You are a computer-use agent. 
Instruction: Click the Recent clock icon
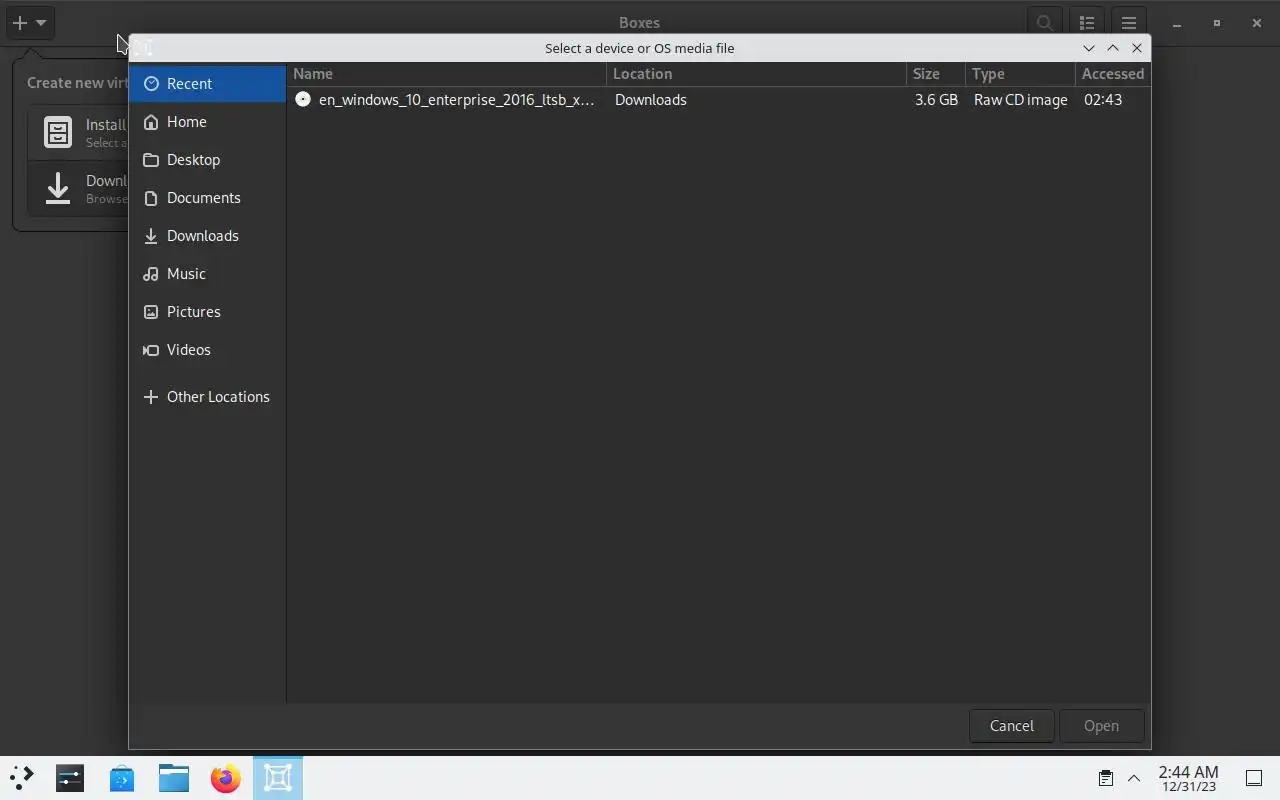tap(151, 84)
